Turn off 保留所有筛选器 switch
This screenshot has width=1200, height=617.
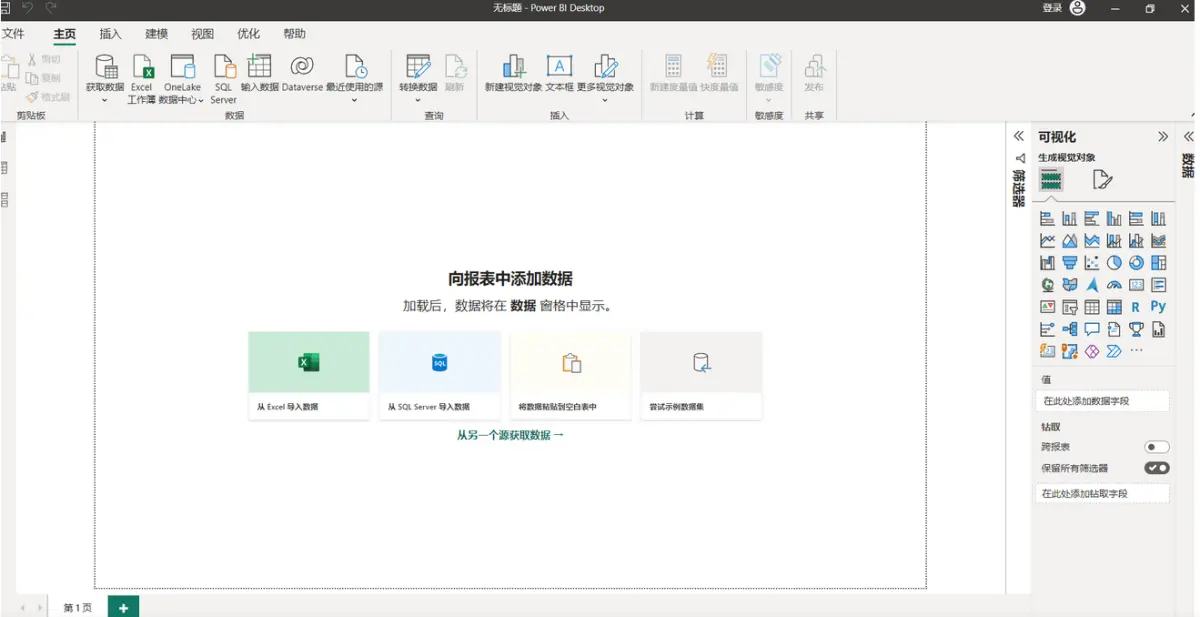click(x=1156, y=468)
